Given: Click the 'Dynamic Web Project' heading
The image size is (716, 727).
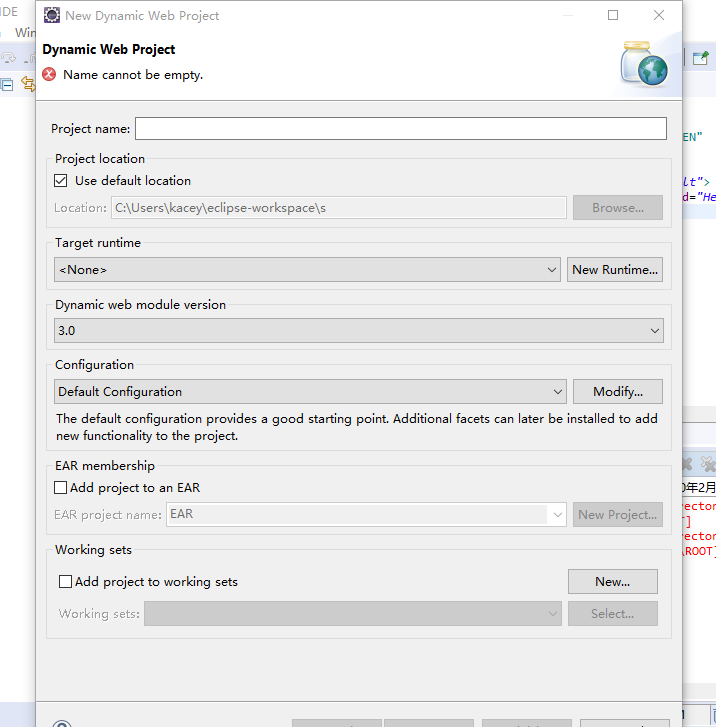Looking at the screenshot, I should pyautogui.click(x=109, y=49).
